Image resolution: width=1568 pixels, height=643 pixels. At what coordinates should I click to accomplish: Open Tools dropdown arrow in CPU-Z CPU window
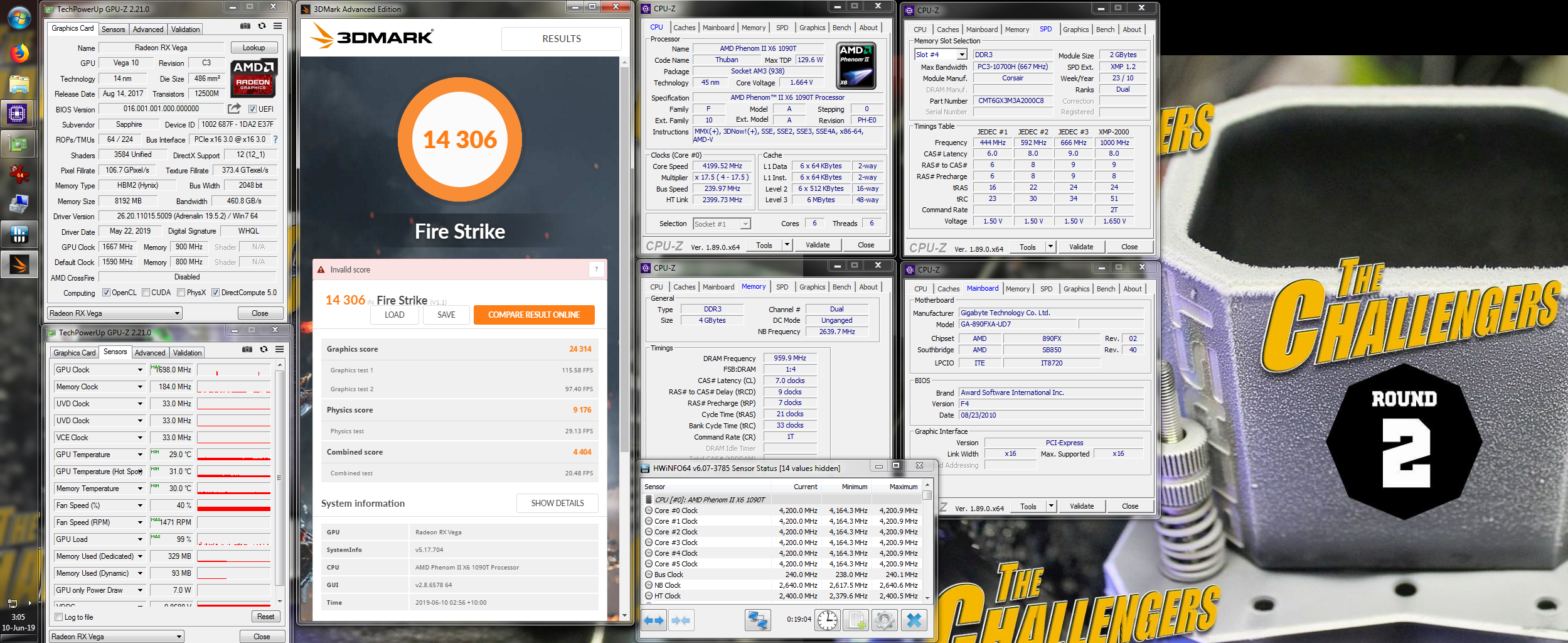tap(787, 245)
